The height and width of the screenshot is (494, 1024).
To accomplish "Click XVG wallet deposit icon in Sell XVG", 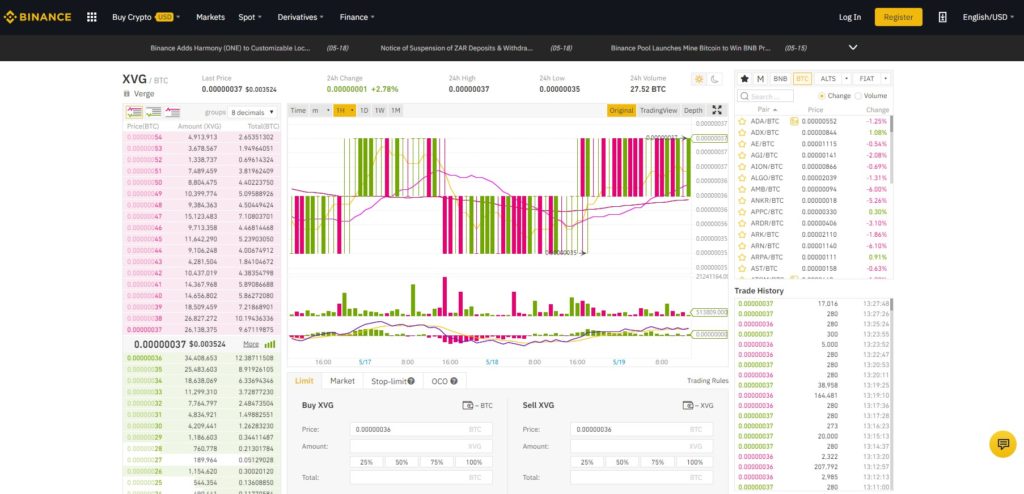I will [x=688, y=405].
